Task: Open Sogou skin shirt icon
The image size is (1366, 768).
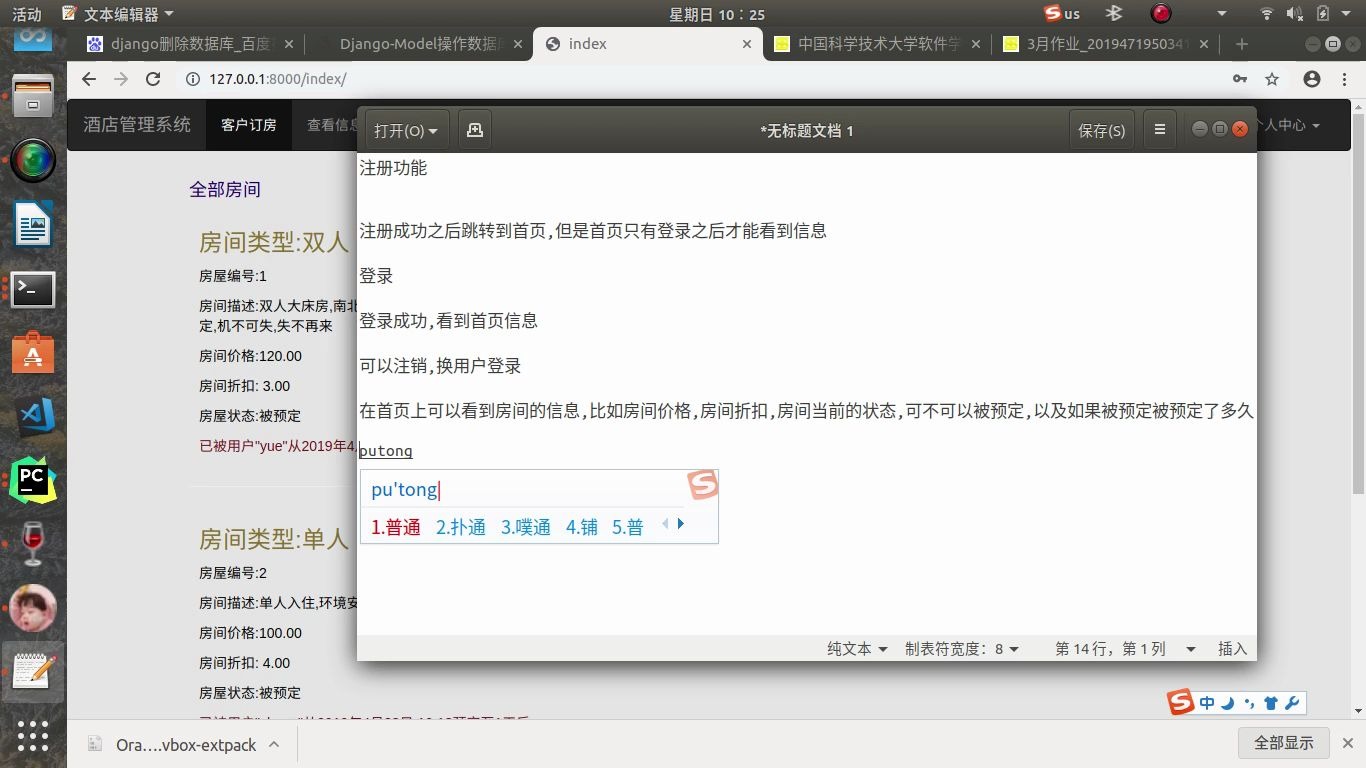Action: tap(1270, 703)
